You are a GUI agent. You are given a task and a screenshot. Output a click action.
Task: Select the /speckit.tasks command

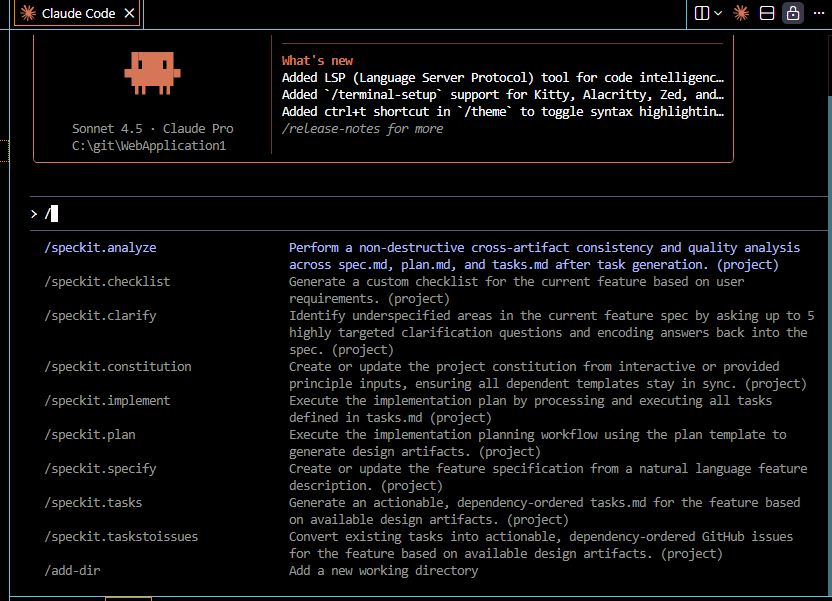[93, 502]
